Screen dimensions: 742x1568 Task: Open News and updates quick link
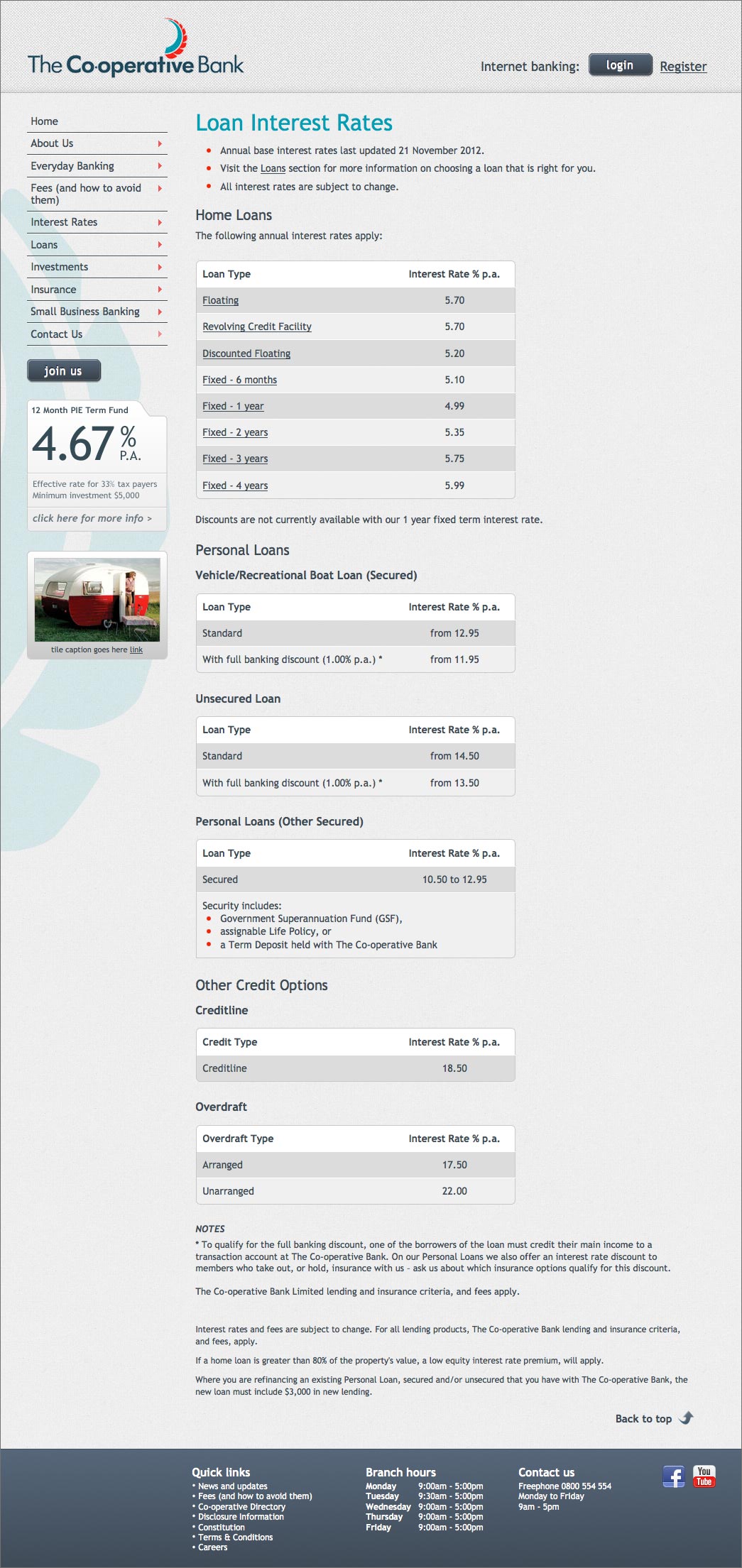click(233, 1486)
